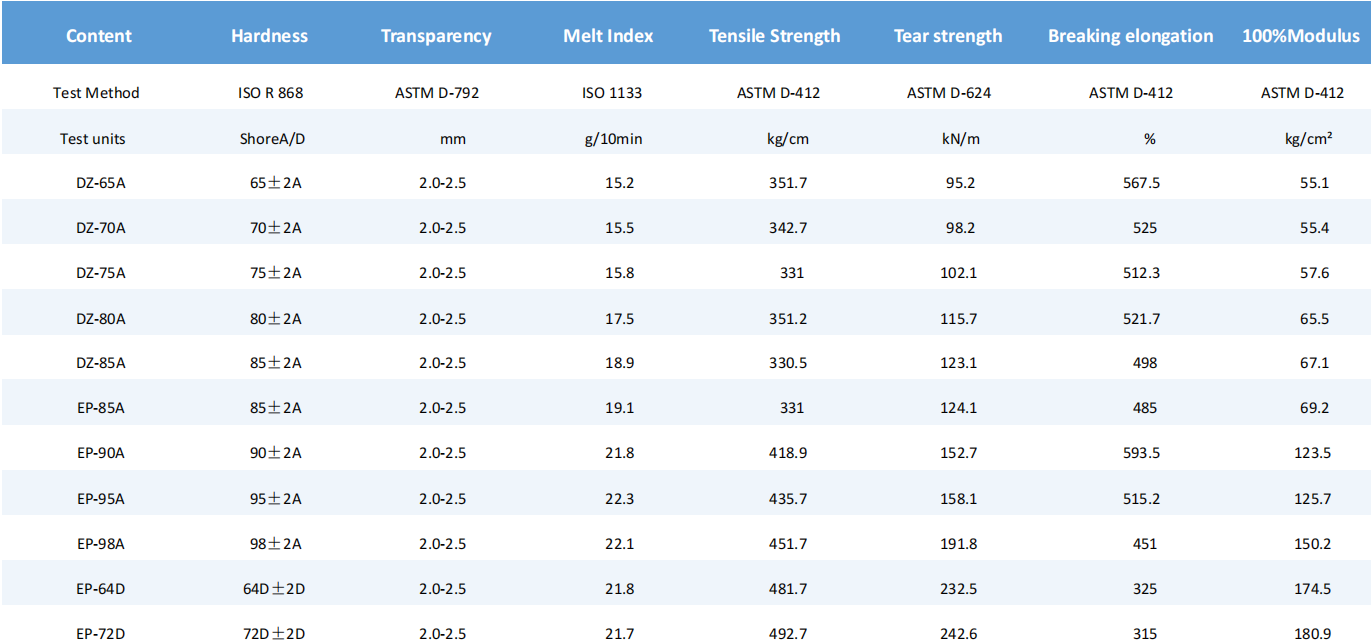Select the ShoreA/D units cell
This screenshot has height=644, width=1371.
272,139
